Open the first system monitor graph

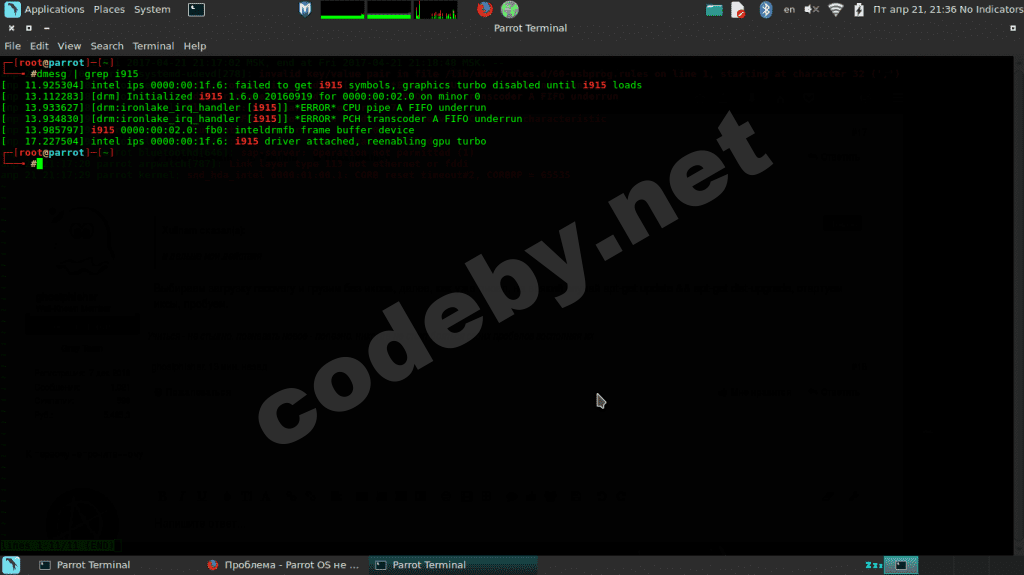coord(342,10)
